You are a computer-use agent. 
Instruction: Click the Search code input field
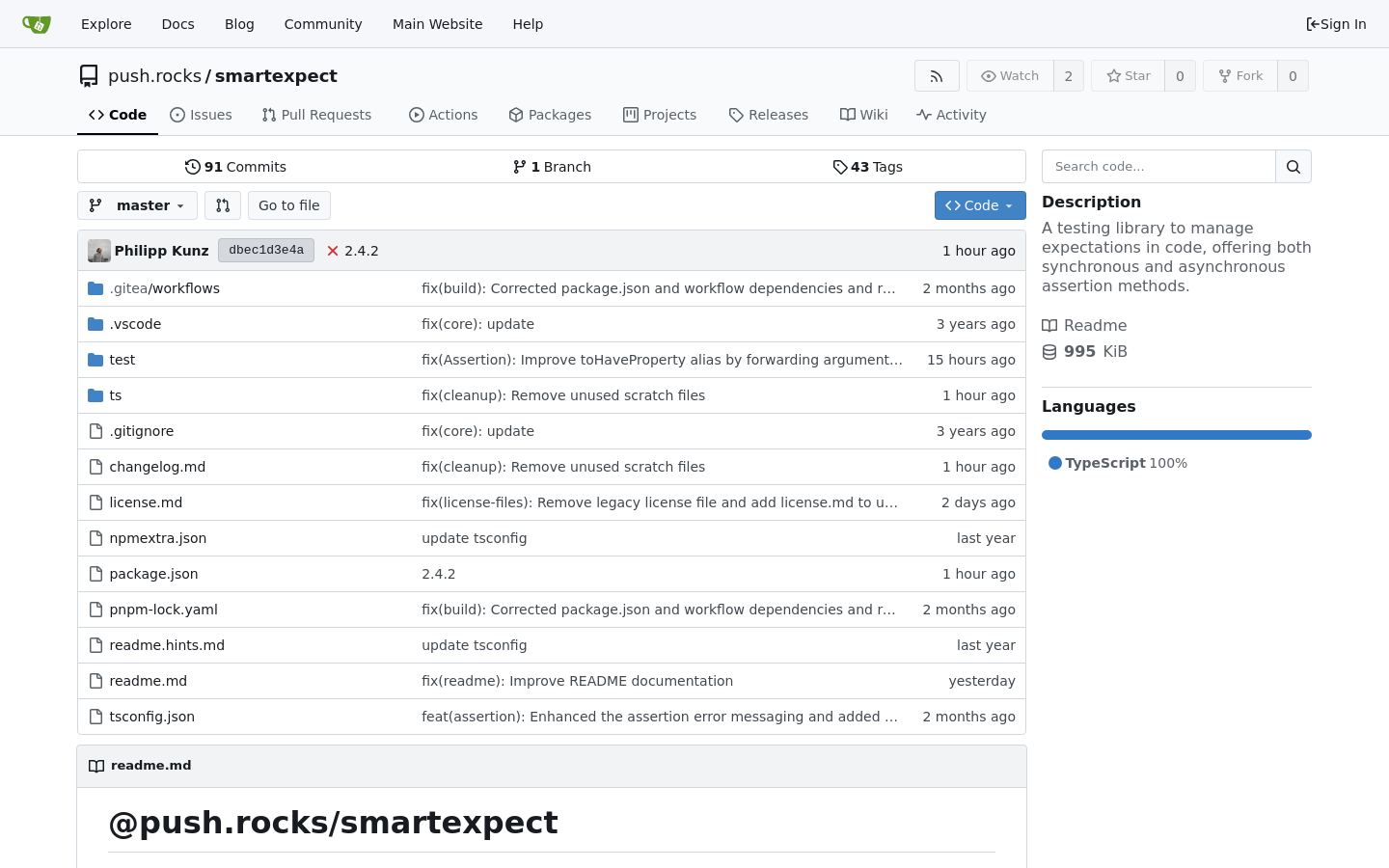pyautogui.click(x=1158, y=167)
